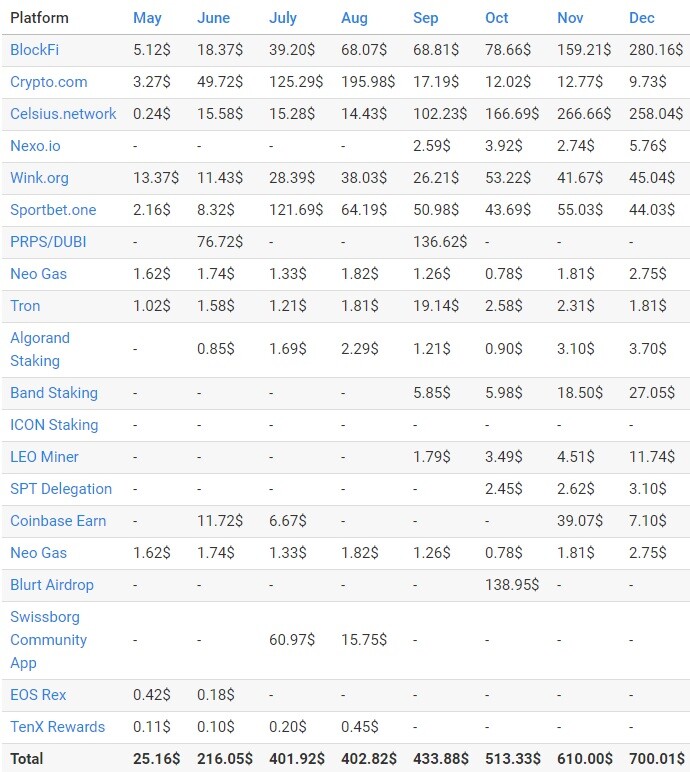Click the Algorand Staking link
This screenshot has width=690, height=772.
[40, 349]
